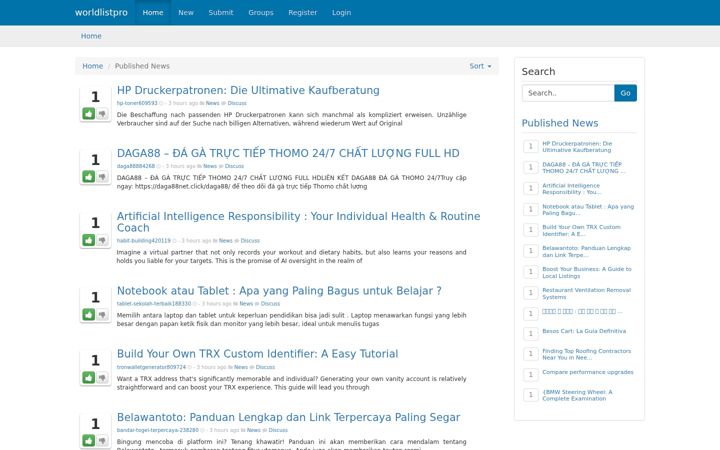The image size is (720, 450).
Task: Downvote the Notebook atau Tablet post
Action: (102, 315)
